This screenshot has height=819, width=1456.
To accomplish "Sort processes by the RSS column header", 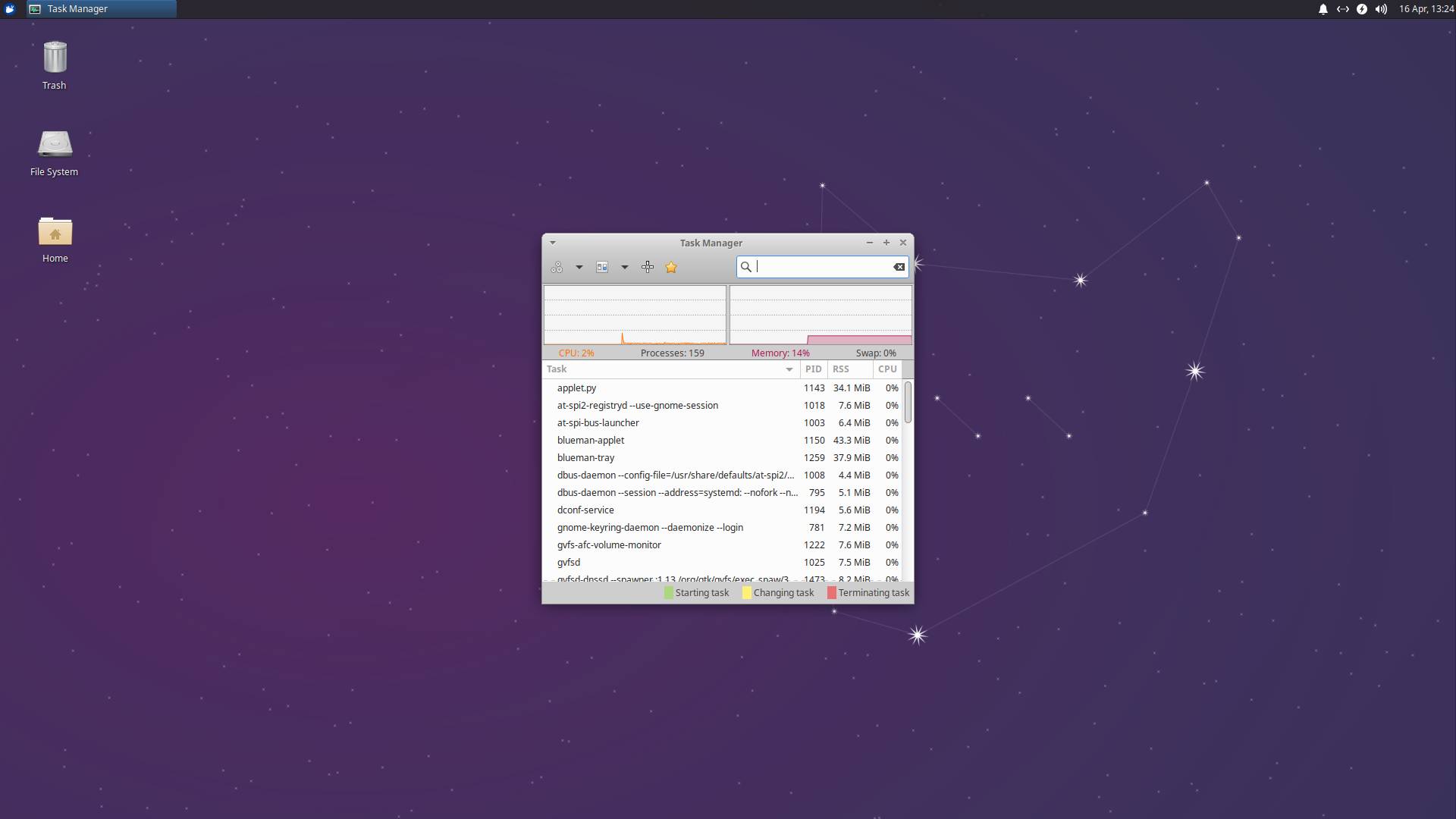I will (x=841, y=369).
